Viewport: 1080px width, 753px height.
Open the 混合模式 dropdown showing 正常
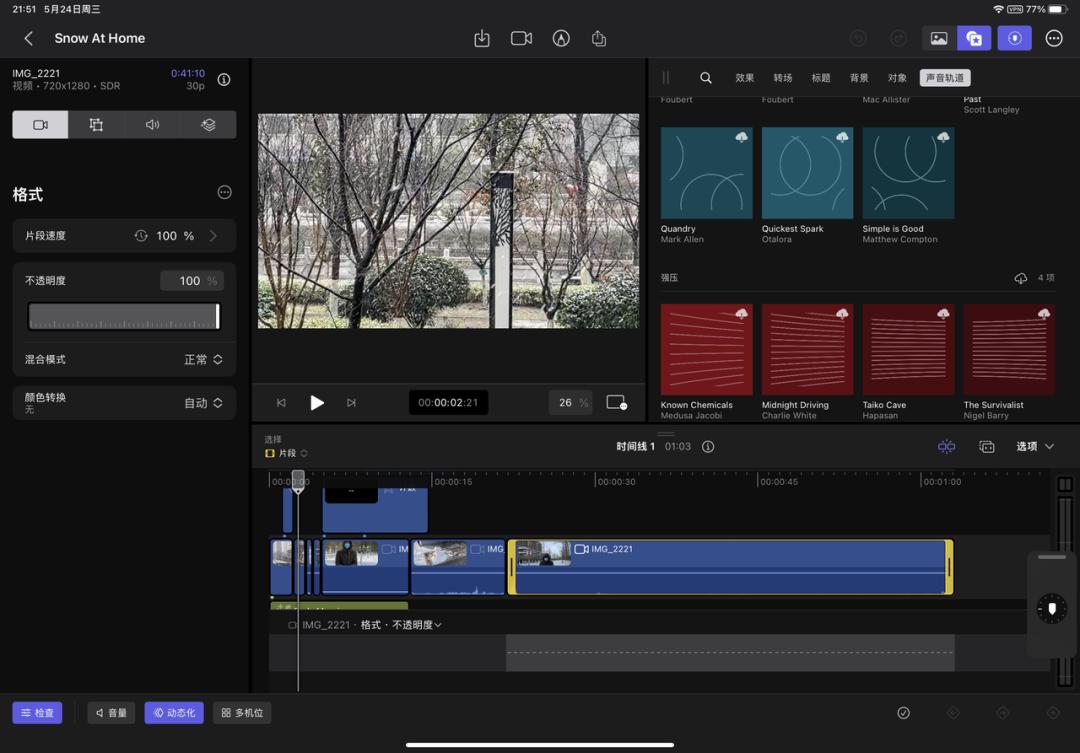coord(203,360)
